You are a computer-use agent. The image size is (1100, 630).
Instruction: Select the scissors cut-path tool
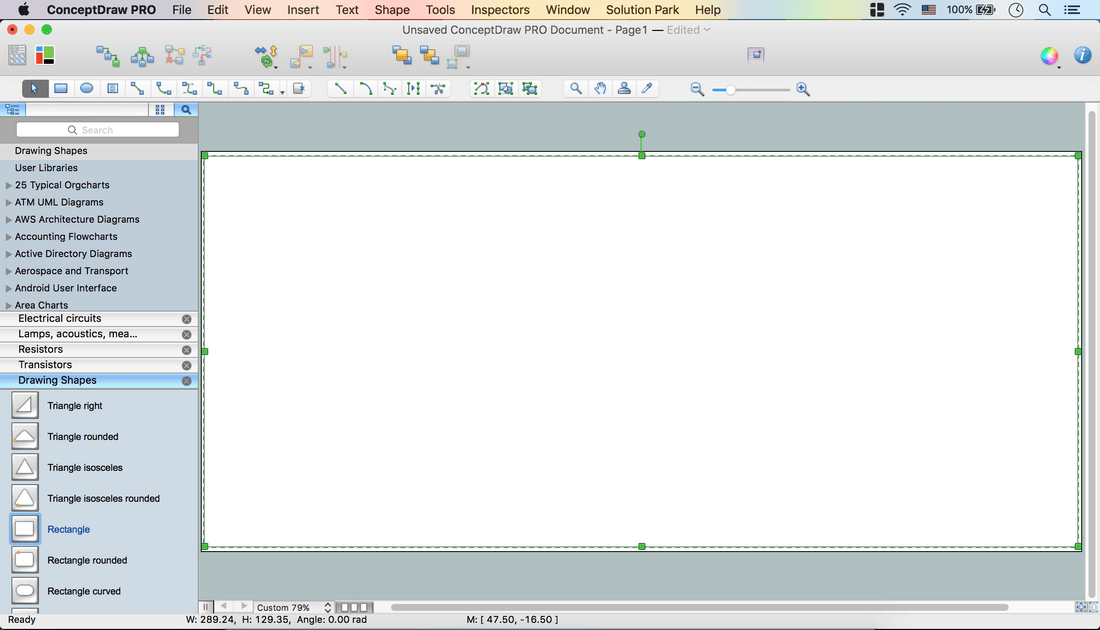pos(438,88)
